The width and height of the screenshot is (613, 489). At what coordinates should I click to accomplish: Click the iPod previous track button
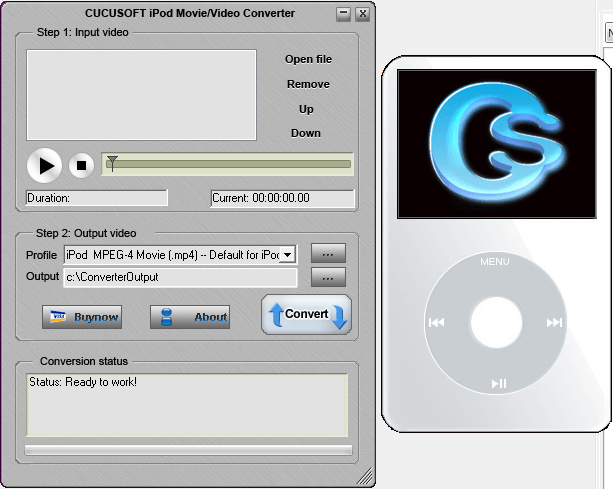pos(436,322)
